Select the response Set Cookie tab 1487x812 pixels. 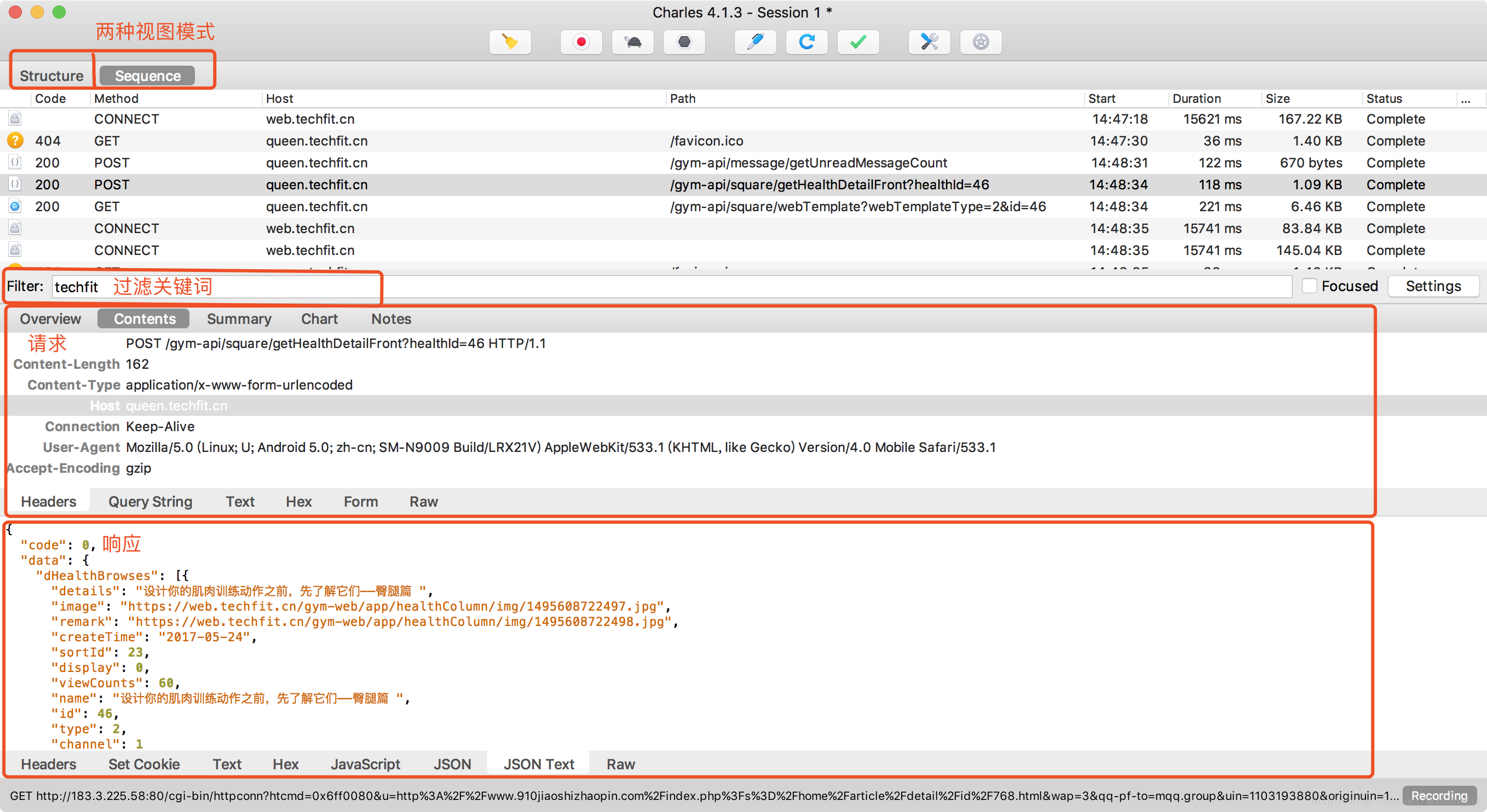(x=145, y=764)
